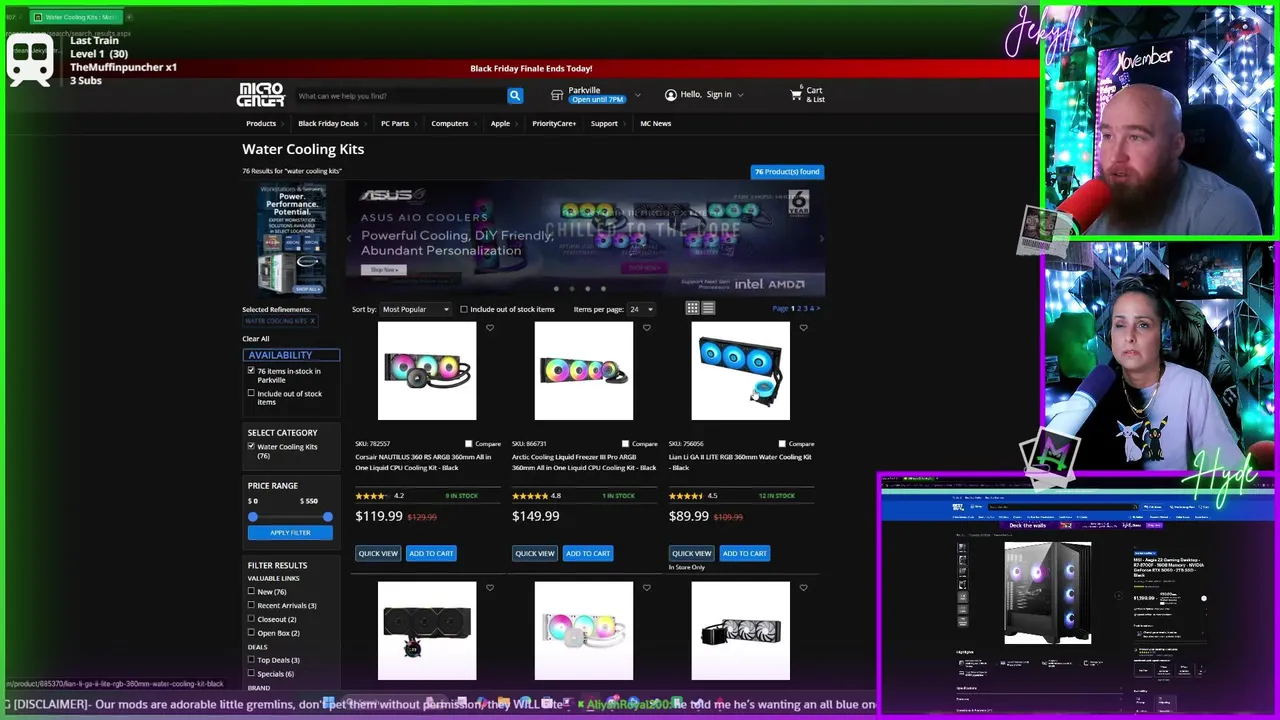This screenshot has height=720, width=1280.
Task: Add Arctic Liquid Freezer III to cart
Action: click(588, 553)
